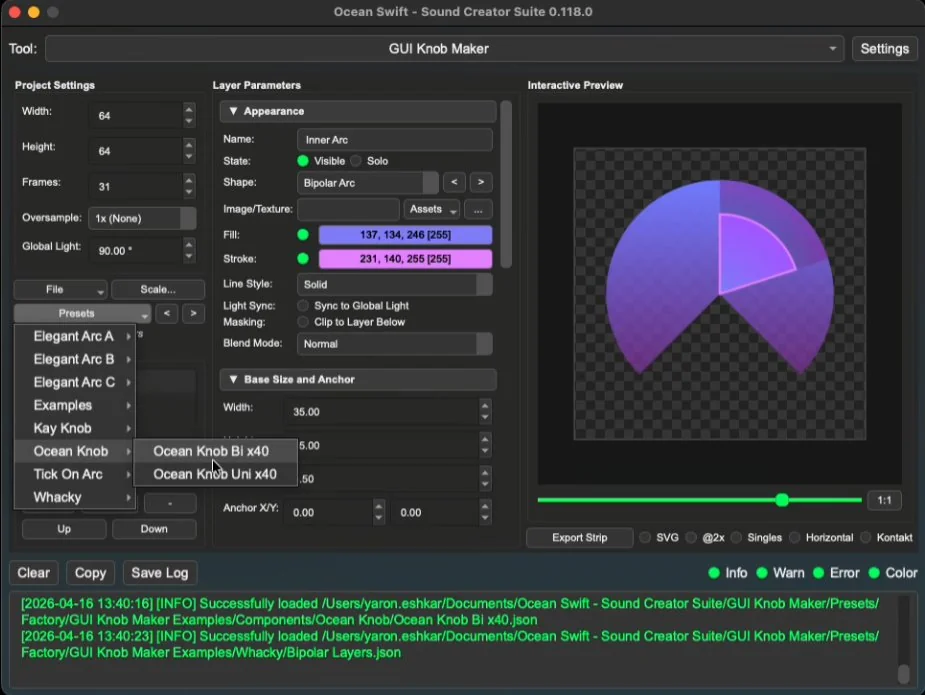Open Elegant Arc C submenu

click(75, 382)
